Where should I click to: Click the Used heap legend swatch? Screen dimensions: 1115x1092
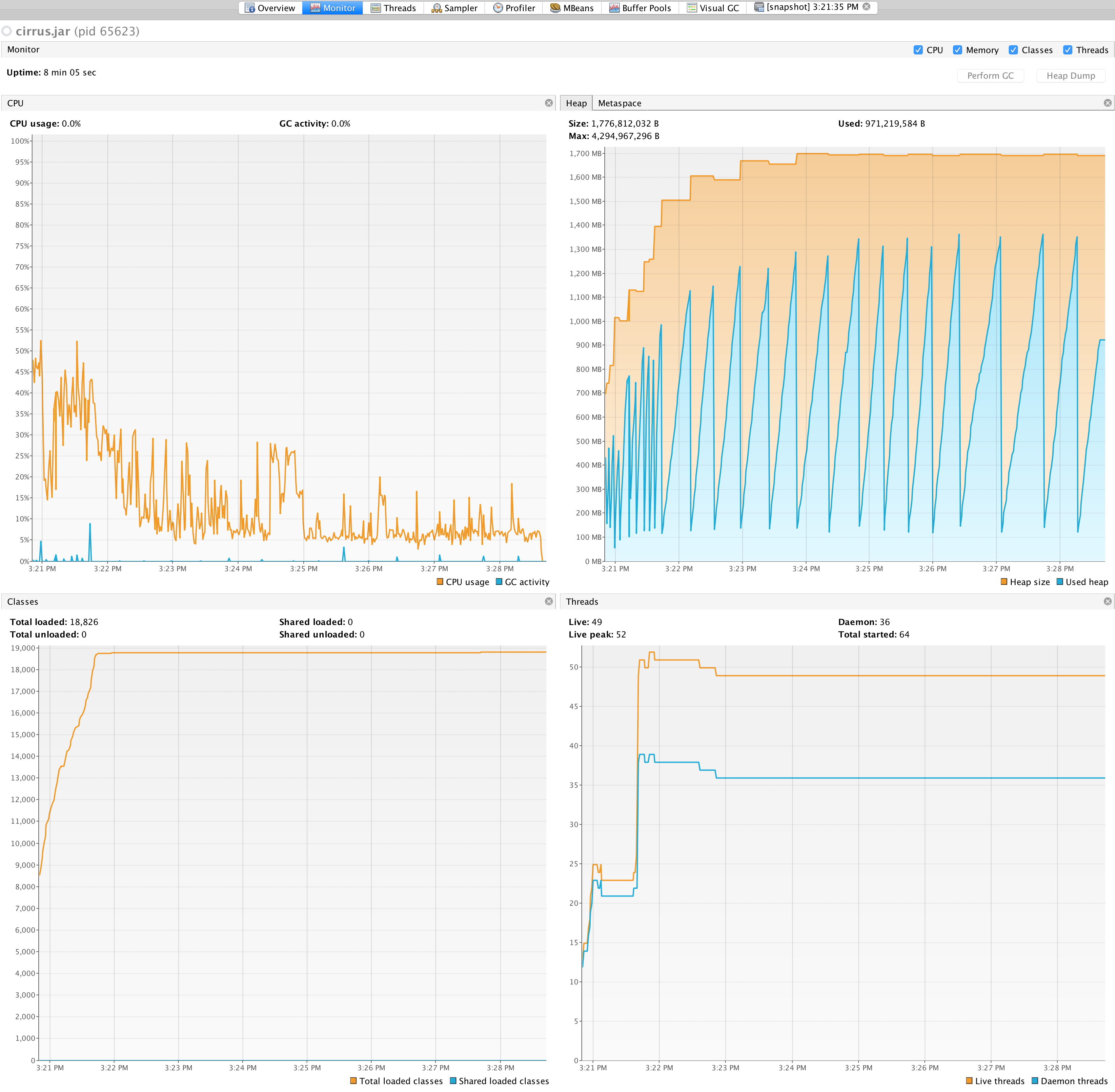coord(1059,581)
